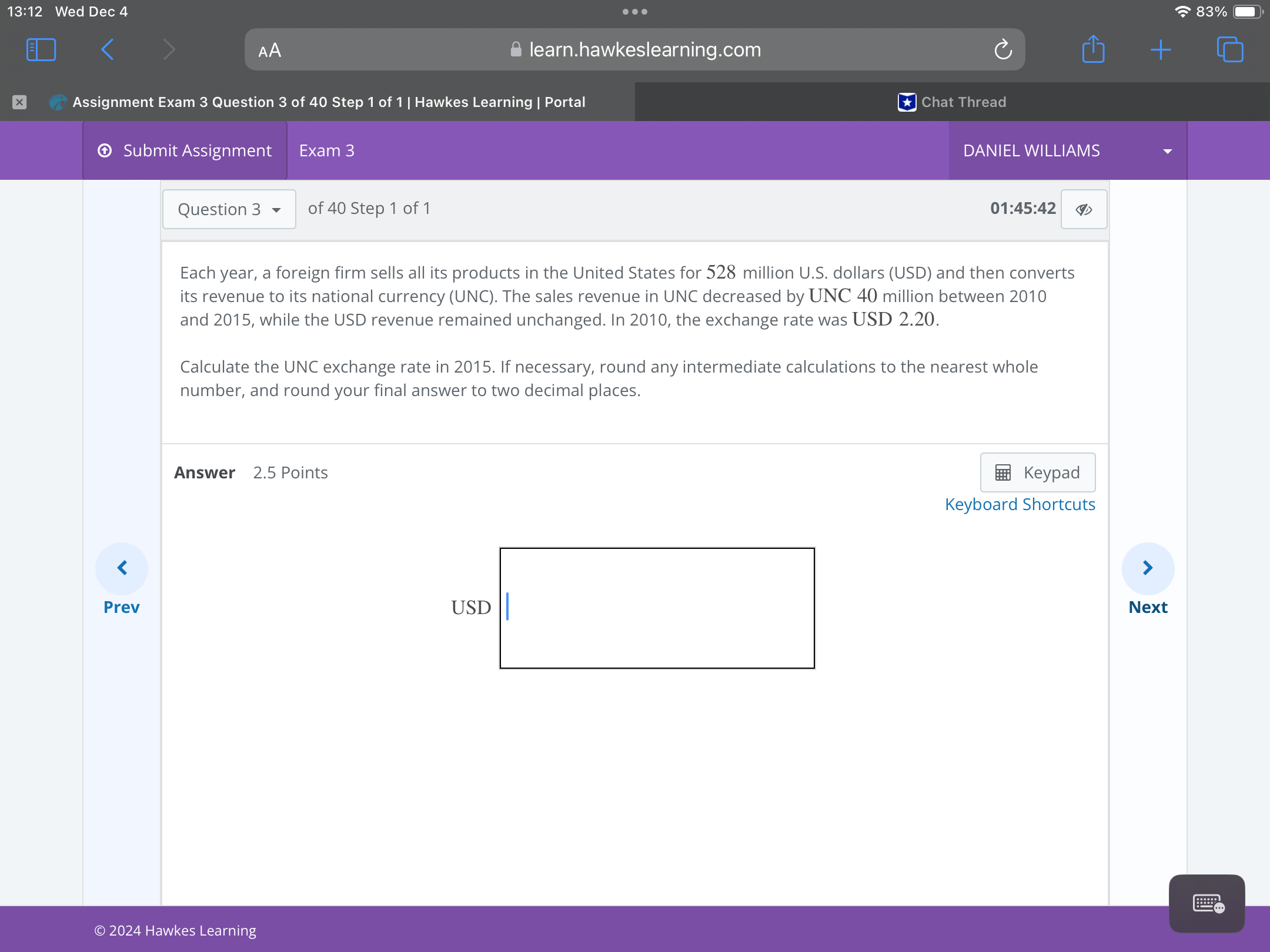Open the Safari share sheet icon
Viewport: 1270px width, 952px height.
tap(1093, 49)
